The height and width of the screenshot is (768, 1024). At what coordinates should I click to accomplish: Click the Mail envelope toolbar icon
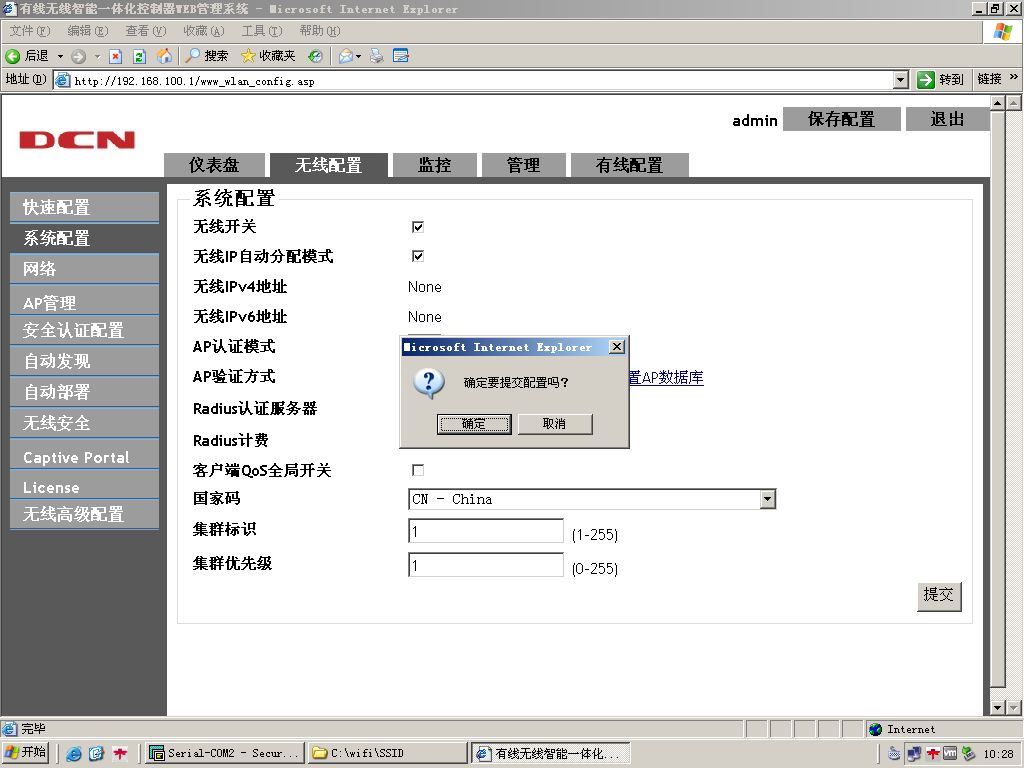[345, 56]
